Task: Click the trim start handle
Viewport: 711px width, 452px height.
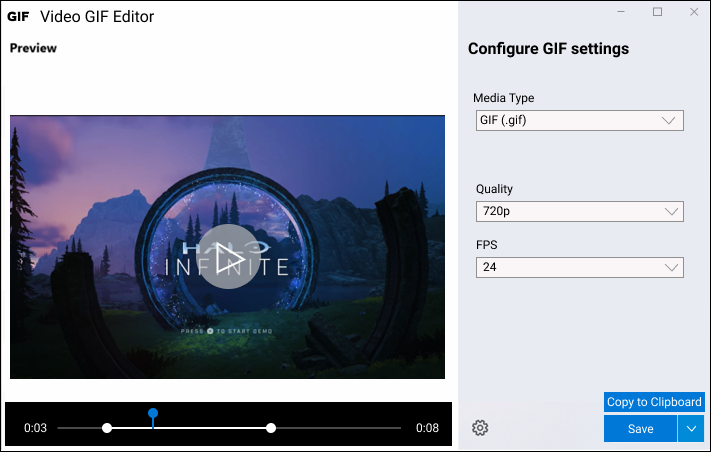Action: click(x=107, y=428)
